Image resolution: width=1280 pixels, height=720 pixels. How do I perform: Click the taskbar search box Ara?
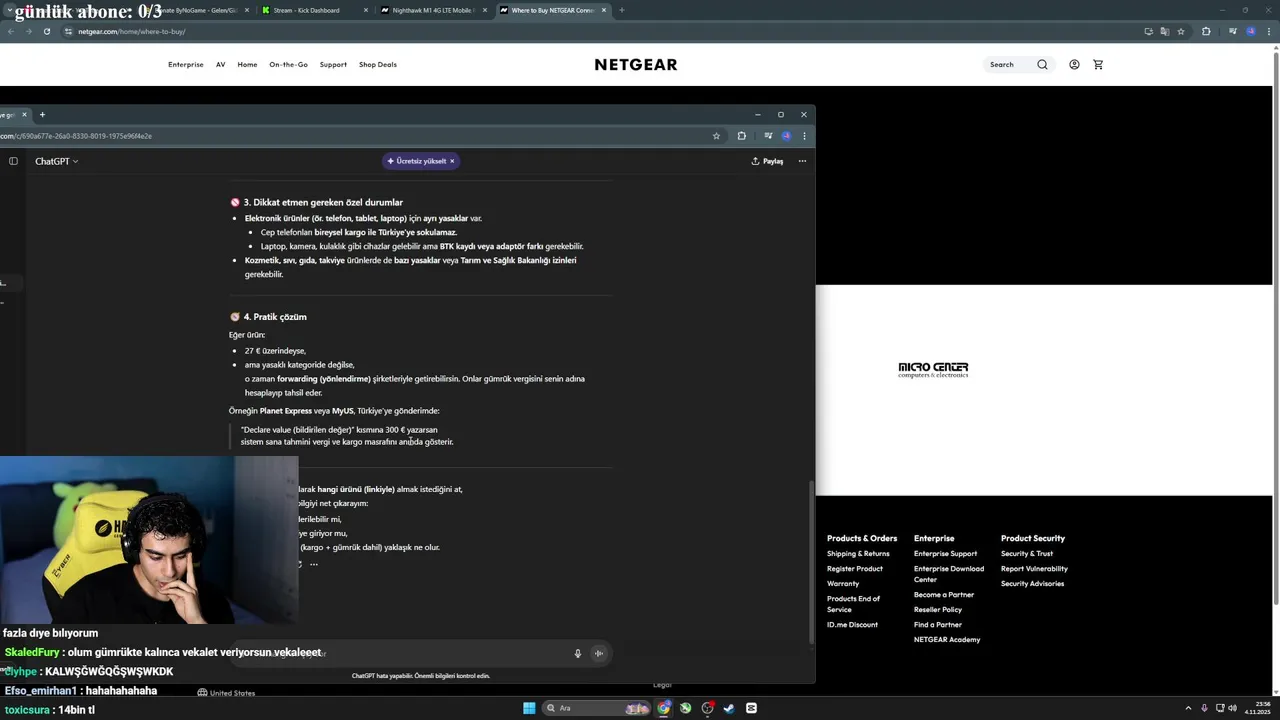coord(597,708)
